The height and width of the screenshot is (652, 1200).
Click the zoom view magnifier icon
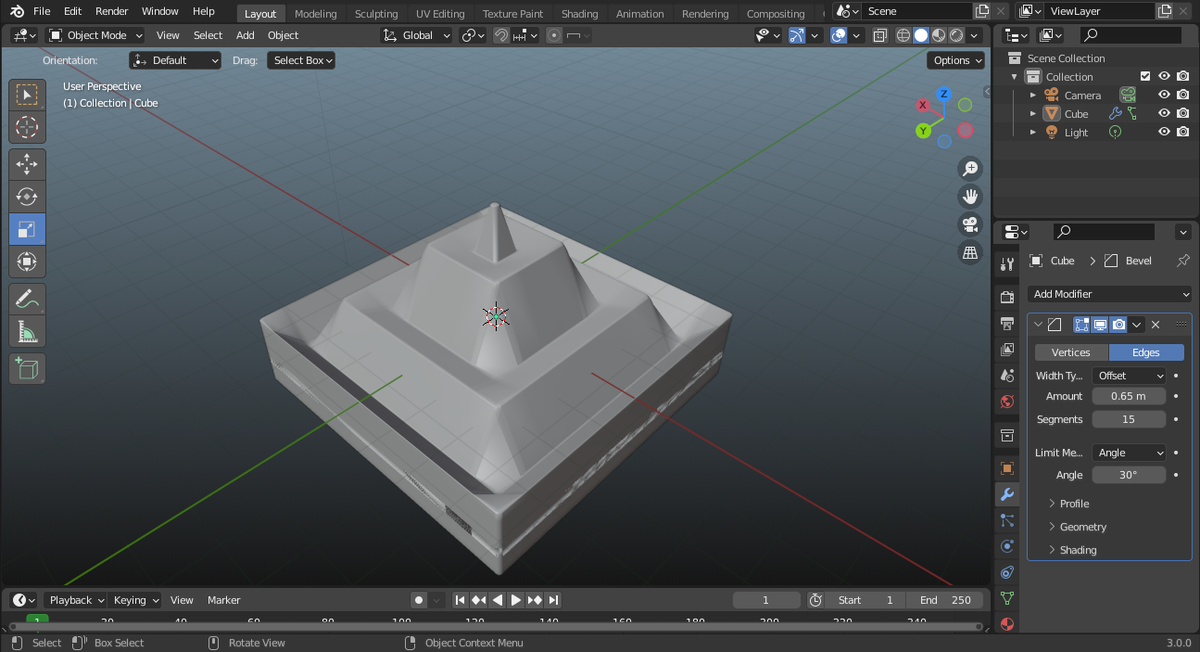coord(969,169)
